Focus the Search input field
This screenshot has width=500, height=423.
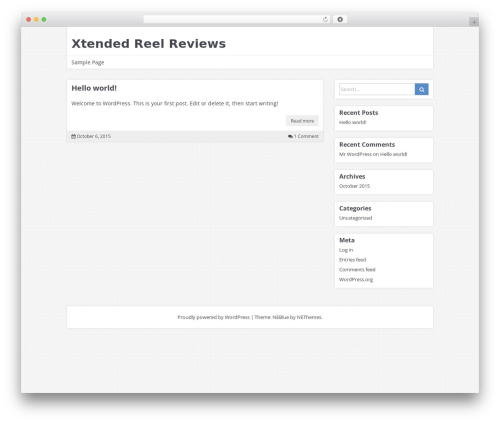(x=377, y=89)
